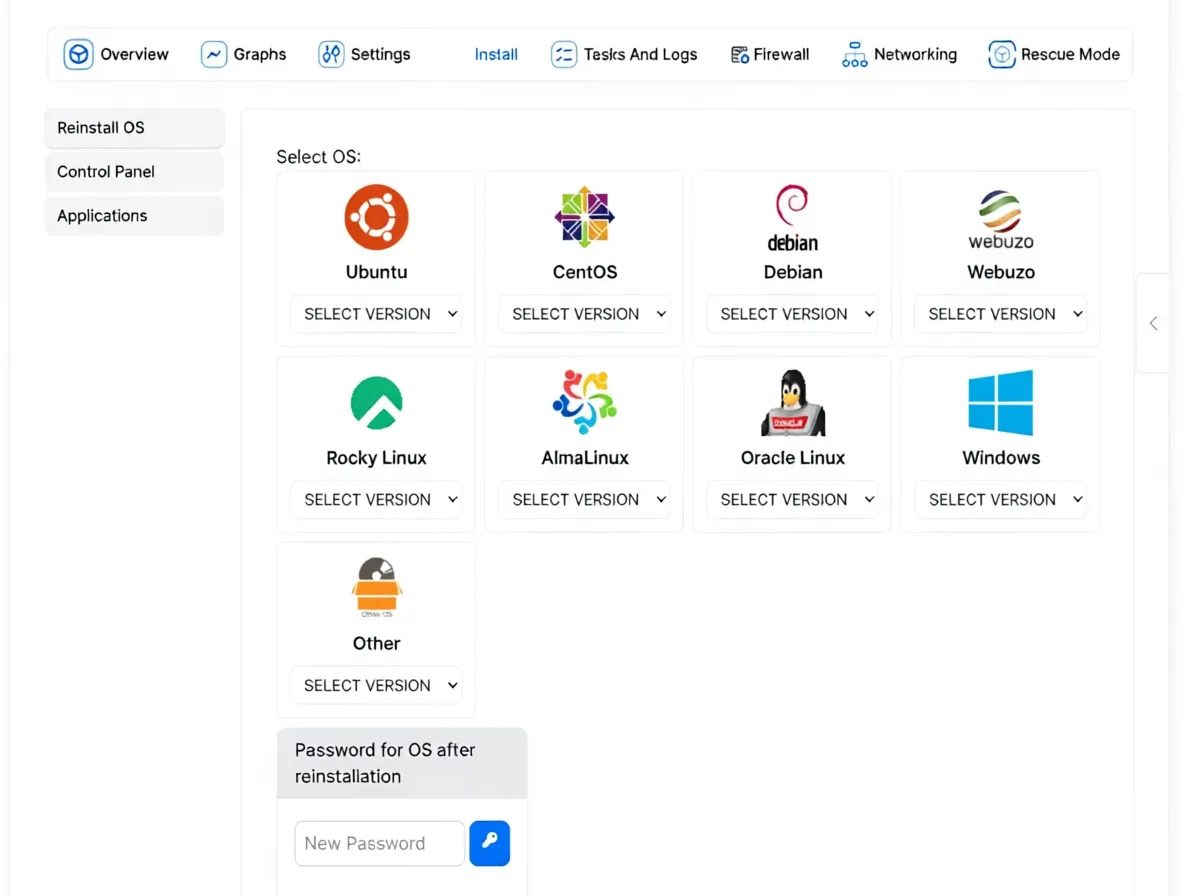Open Ubuntu SELECT VERSION dropdown
Image resolution: width=1184 pixels, height=896 pixels.
coord(376,314)
